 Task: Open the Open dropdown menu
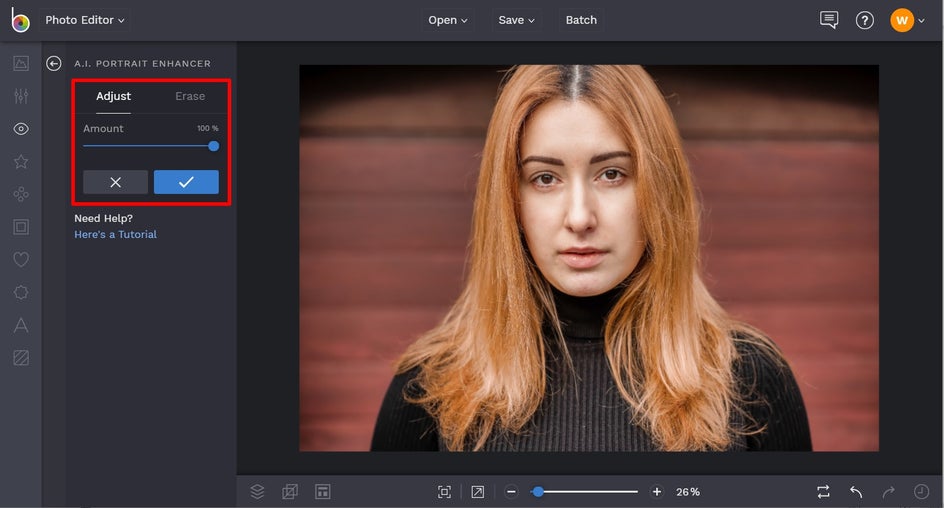447,20
